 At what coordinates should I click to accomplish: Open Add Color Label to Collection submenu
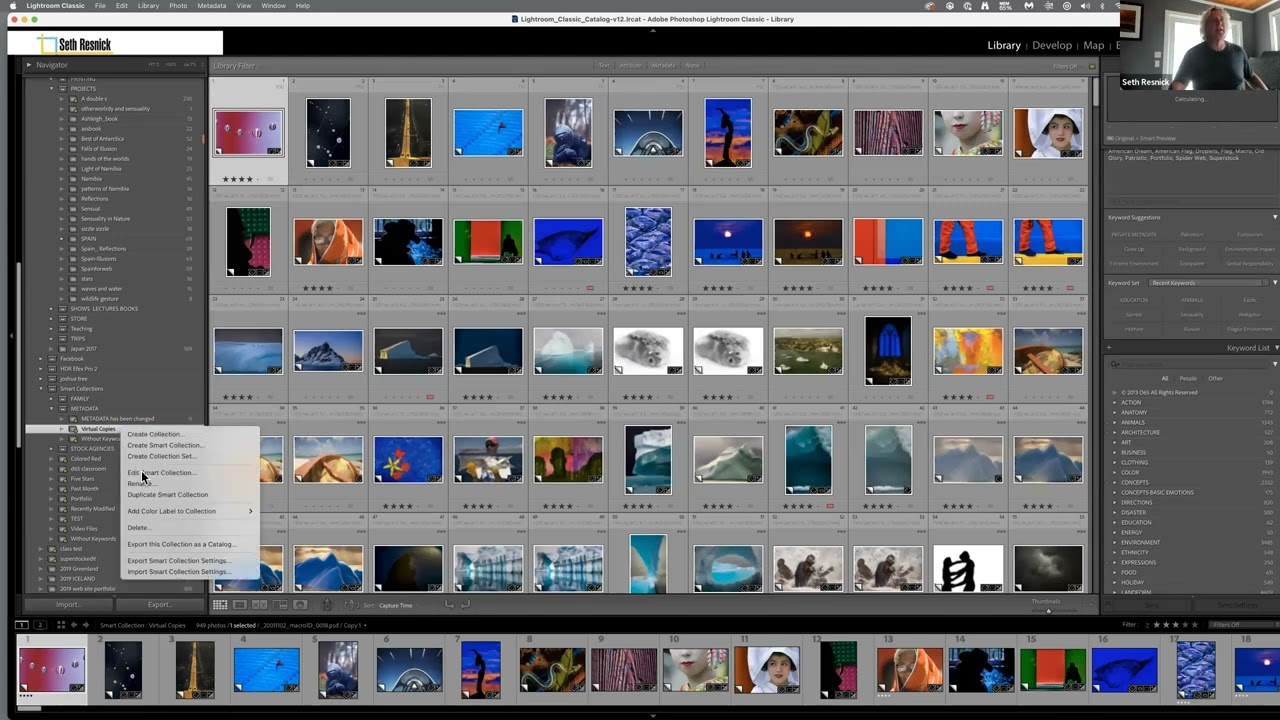[x=189, y=511]
